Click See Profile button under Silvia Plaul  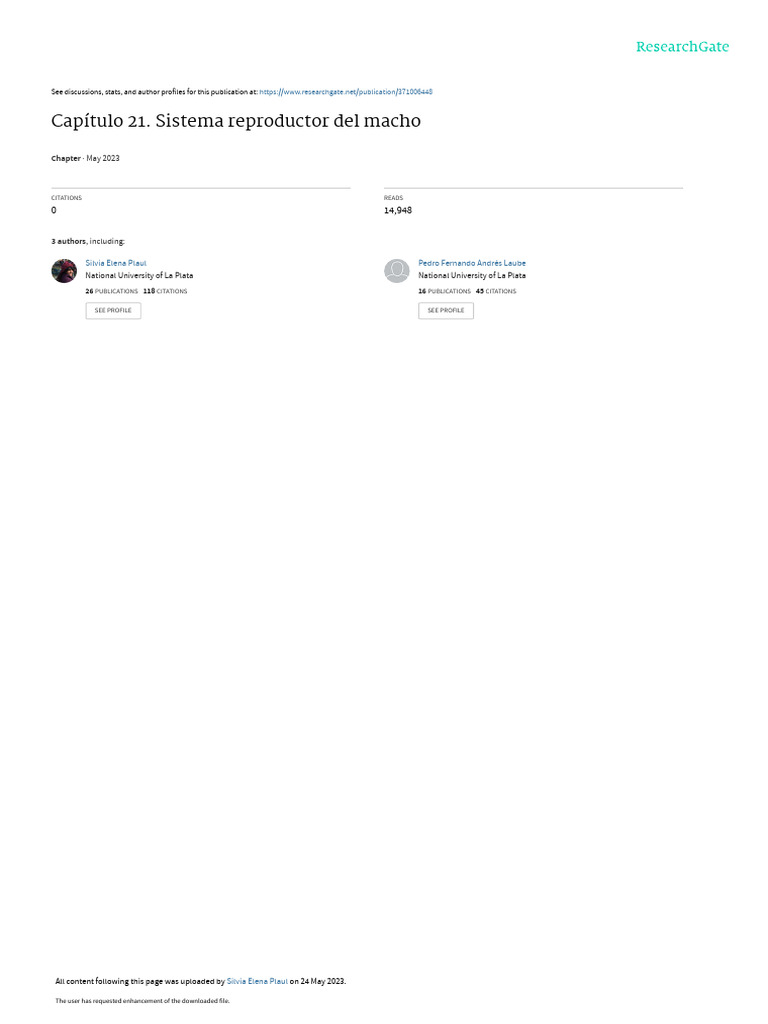click(113, 310)
